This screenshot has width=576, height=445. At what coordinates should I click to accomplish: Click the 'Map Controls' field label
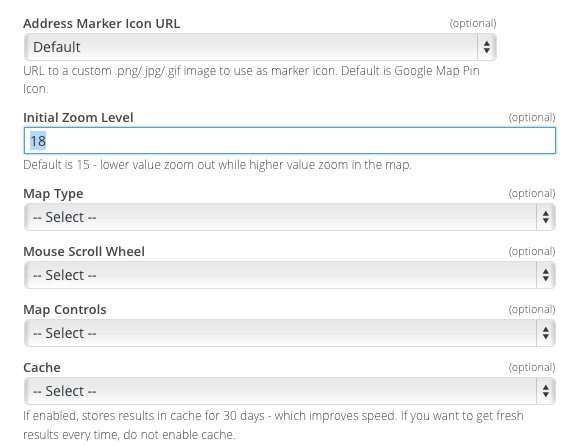65,310
